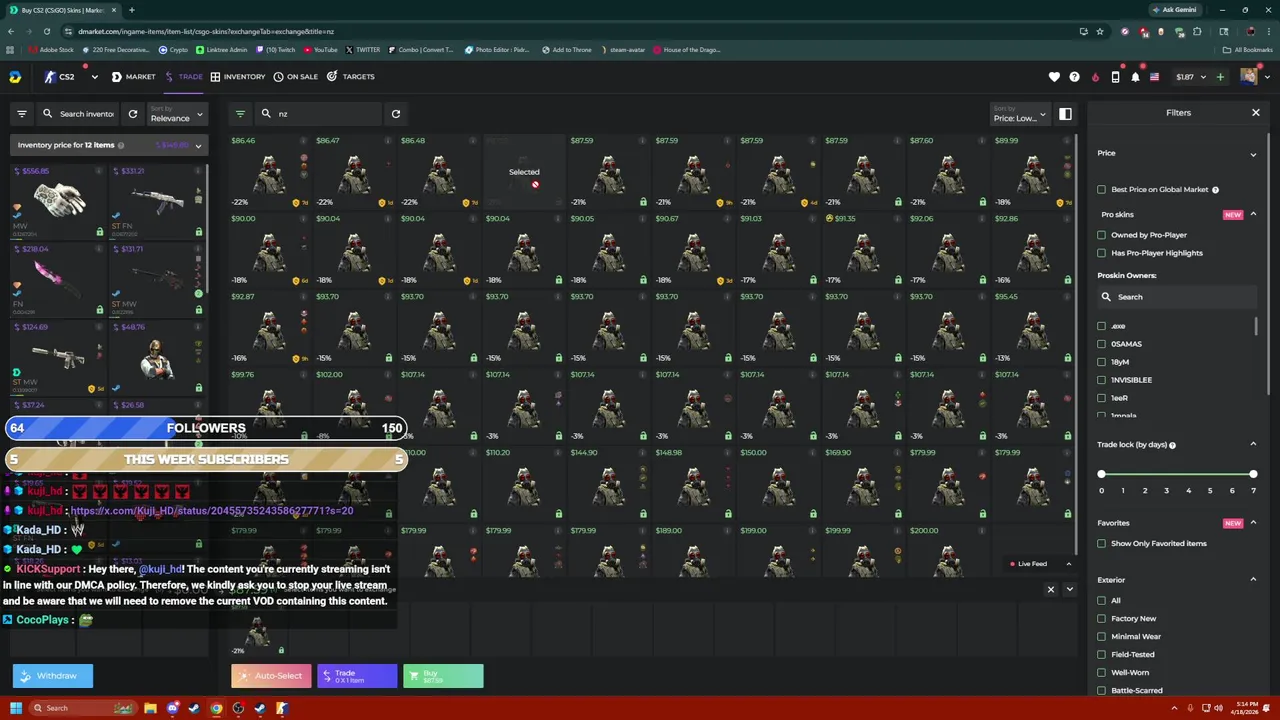Open the favorites heart icon in header
This screenshot has height=720, width=1280.
click(x=1054, y=77)
